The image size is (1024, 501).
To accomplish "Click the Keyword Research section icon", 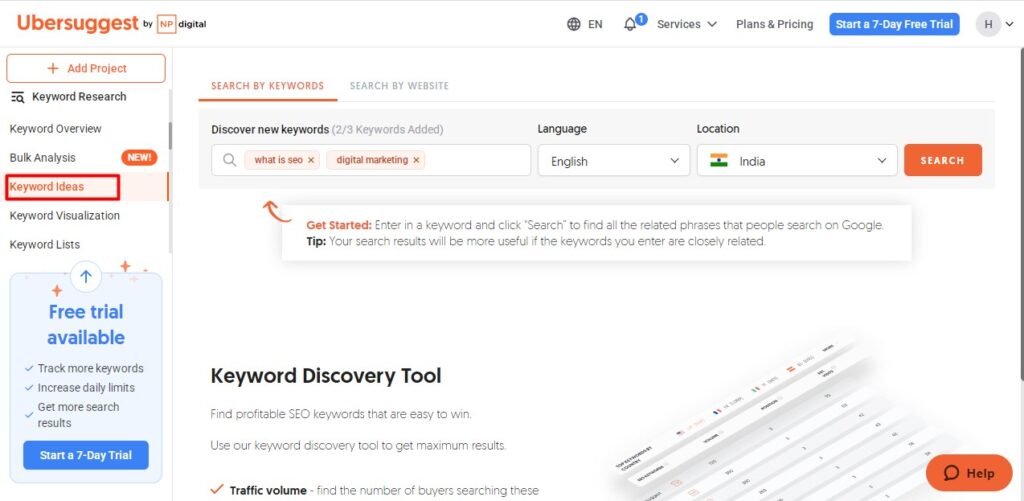I will pos(18,97).
